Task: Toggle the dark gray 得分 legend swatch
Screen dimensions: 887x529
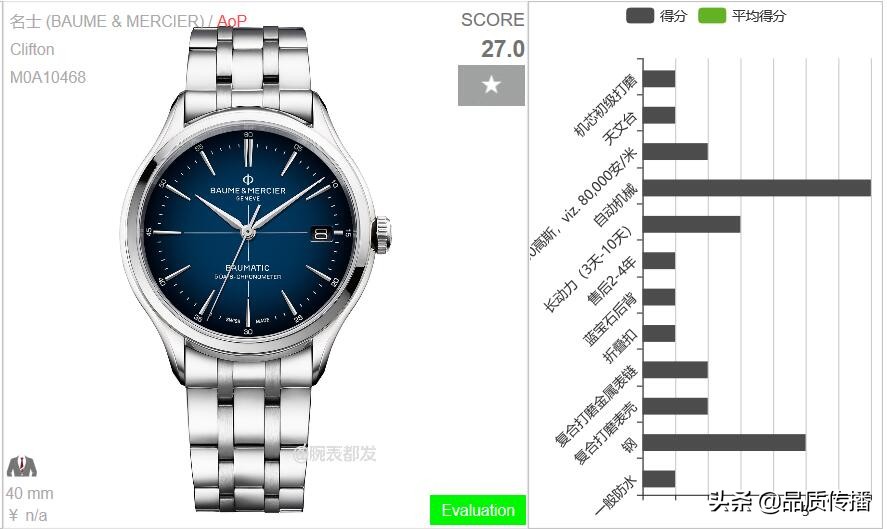Action: pyautogui.click(x=640, y=15)
